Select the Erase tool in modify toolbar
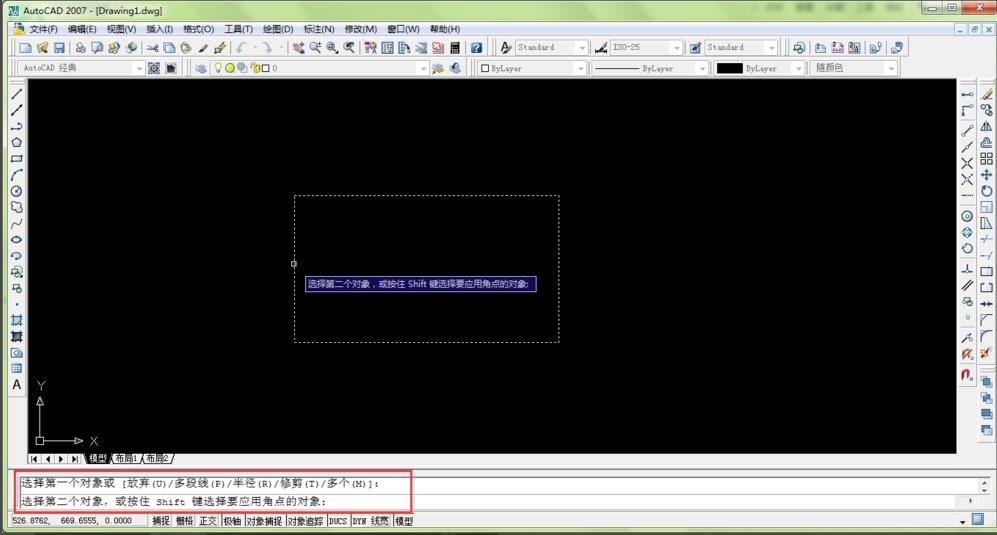 pyautogui.click(x=986, y=94)
